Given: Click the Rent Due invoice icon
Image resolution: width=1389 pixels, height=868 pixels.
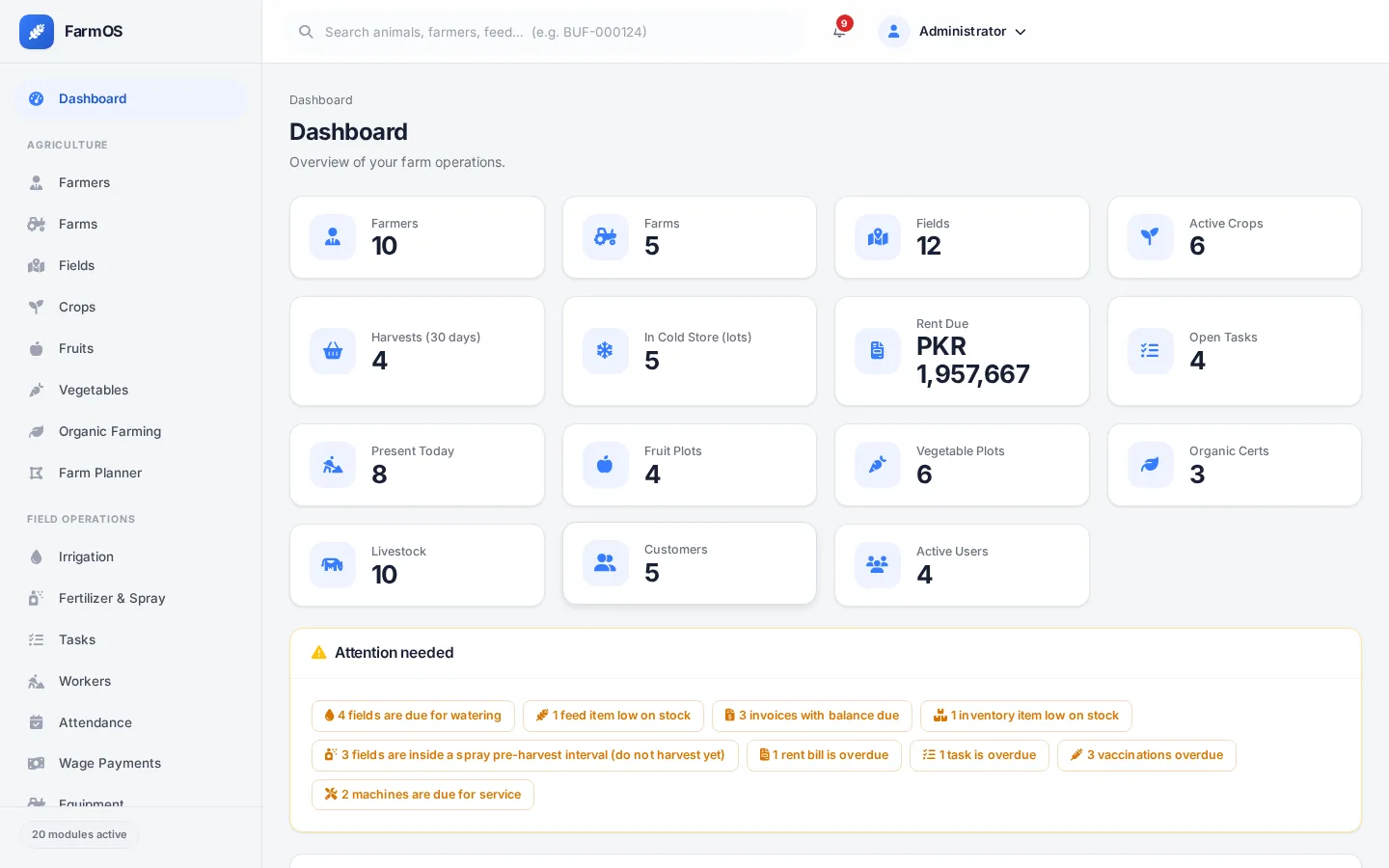Looking at the screenshot, I should click(878, 351).
